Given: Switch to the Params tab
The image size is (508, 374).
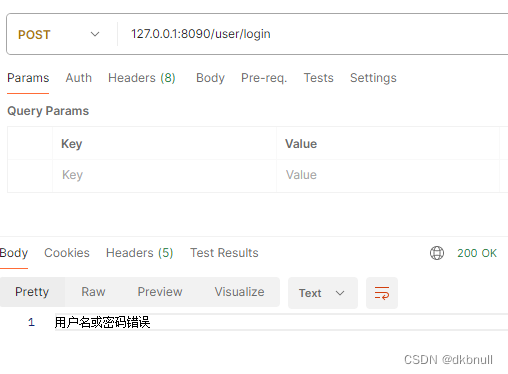Looking at the screenshot, I should coord(28,78).
